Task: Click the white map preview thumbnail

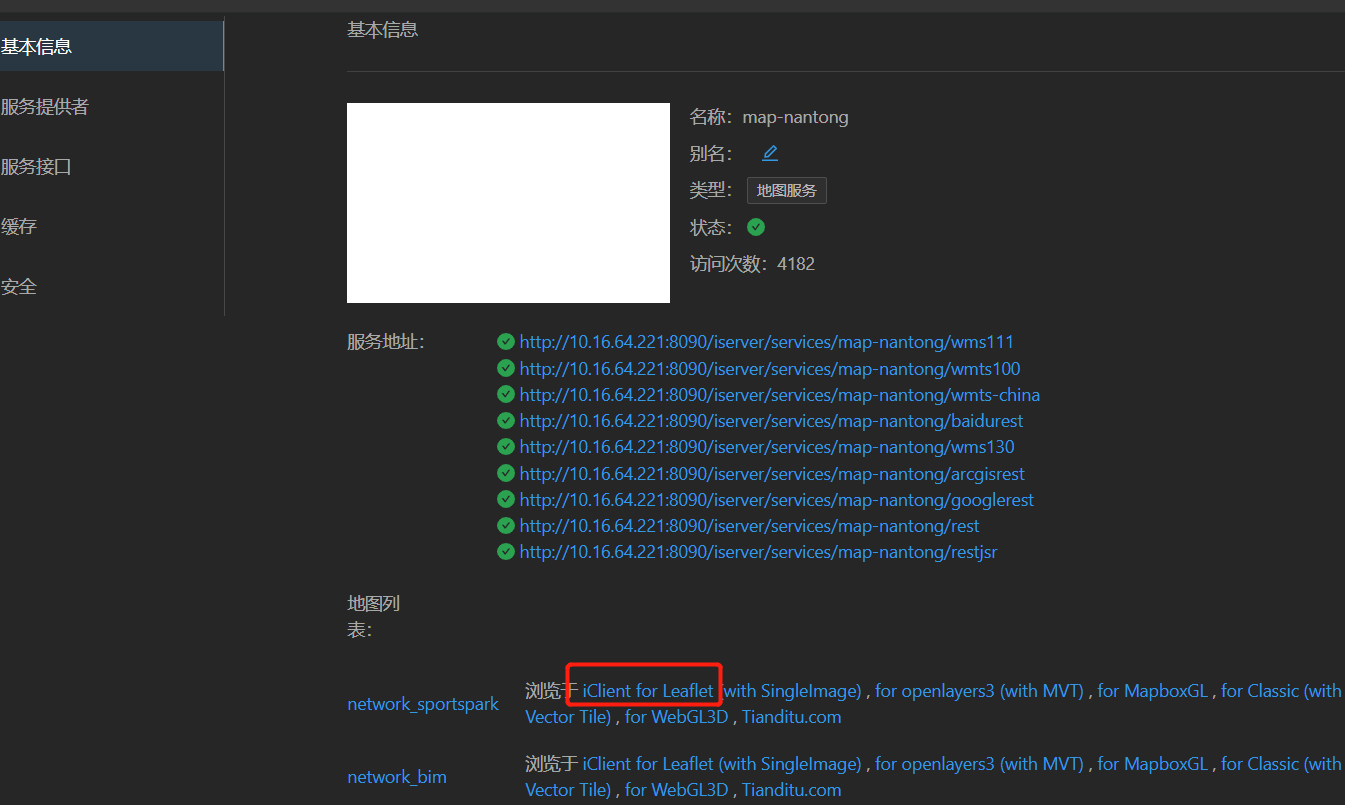Action: coord(508,202)
